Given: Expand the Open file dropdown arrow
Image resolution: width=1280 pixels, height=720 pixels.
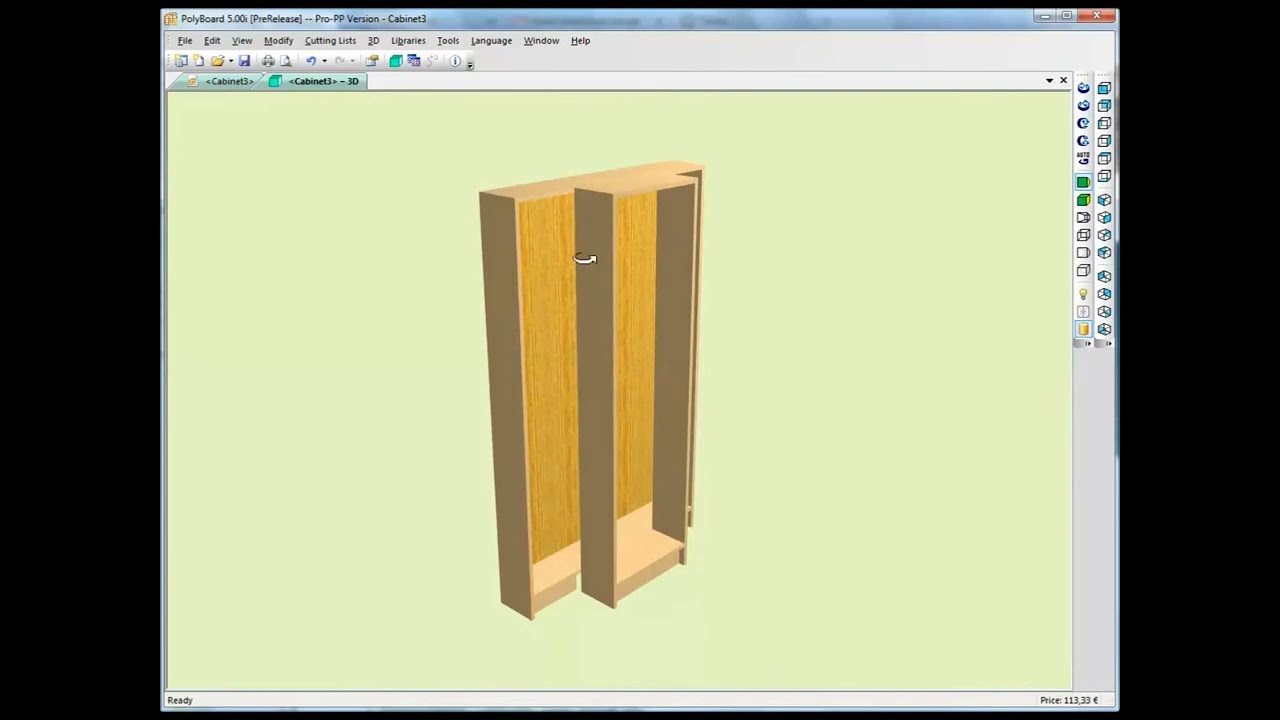Looking at the screenshot, I should coord(231,61).
